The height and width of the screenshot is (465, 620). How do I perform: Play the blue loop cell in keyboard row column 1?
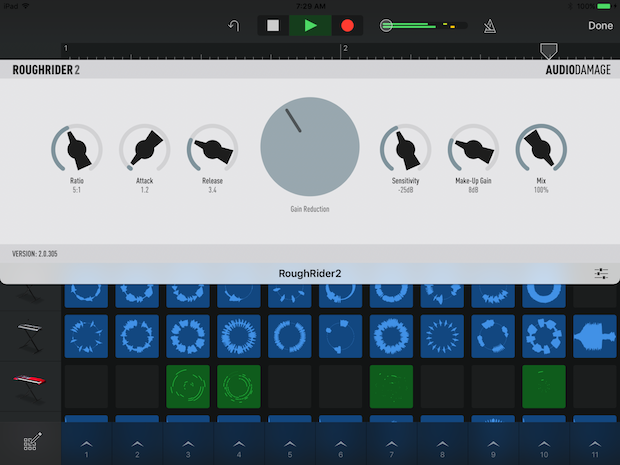pos(86,336)
